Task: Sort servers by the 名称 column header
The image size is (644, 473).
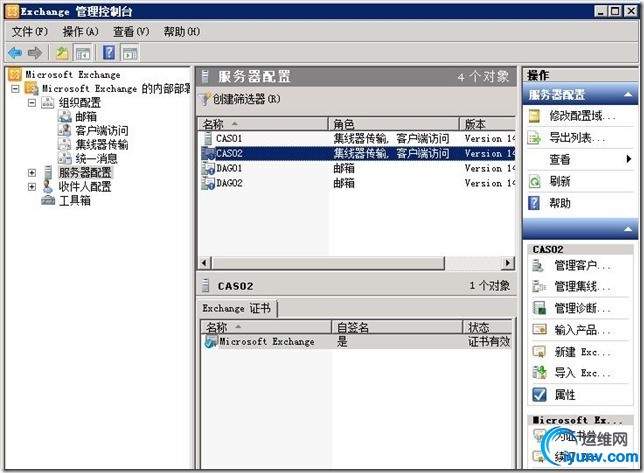Action: click(x=263, y=124)
